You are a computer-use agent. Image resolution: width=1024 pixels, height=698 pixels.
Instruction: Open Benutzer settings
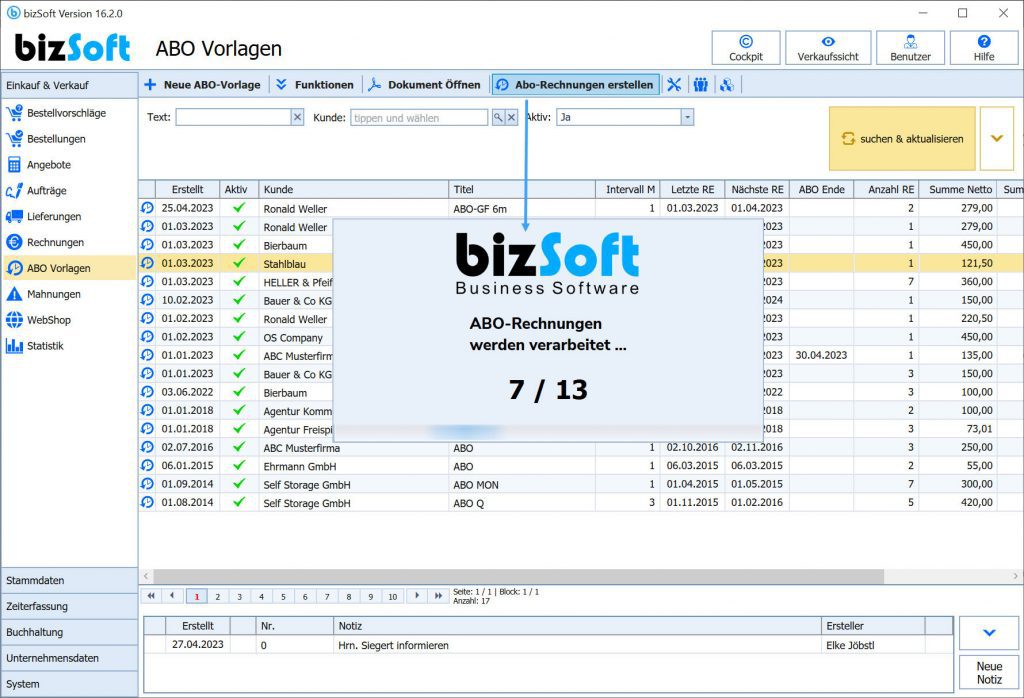coord(910,48)
